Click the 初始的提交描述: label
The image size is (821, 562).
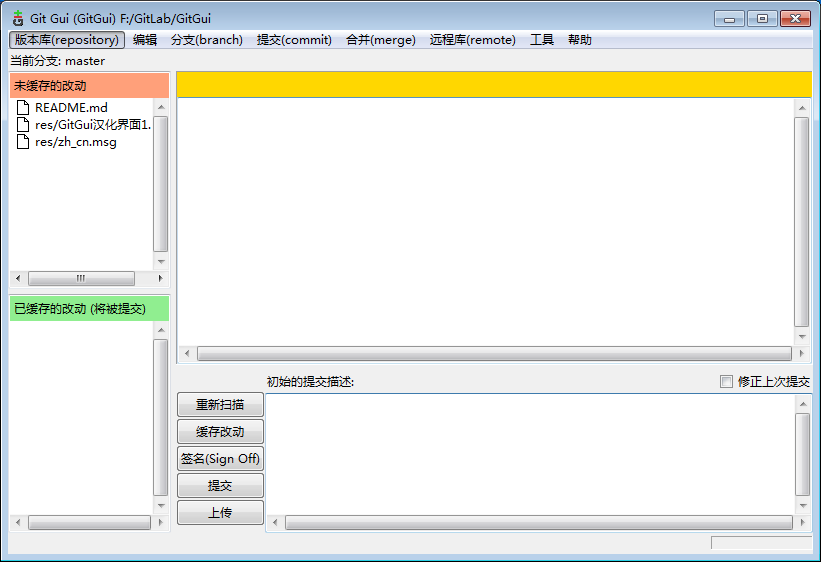click(310, 382)
